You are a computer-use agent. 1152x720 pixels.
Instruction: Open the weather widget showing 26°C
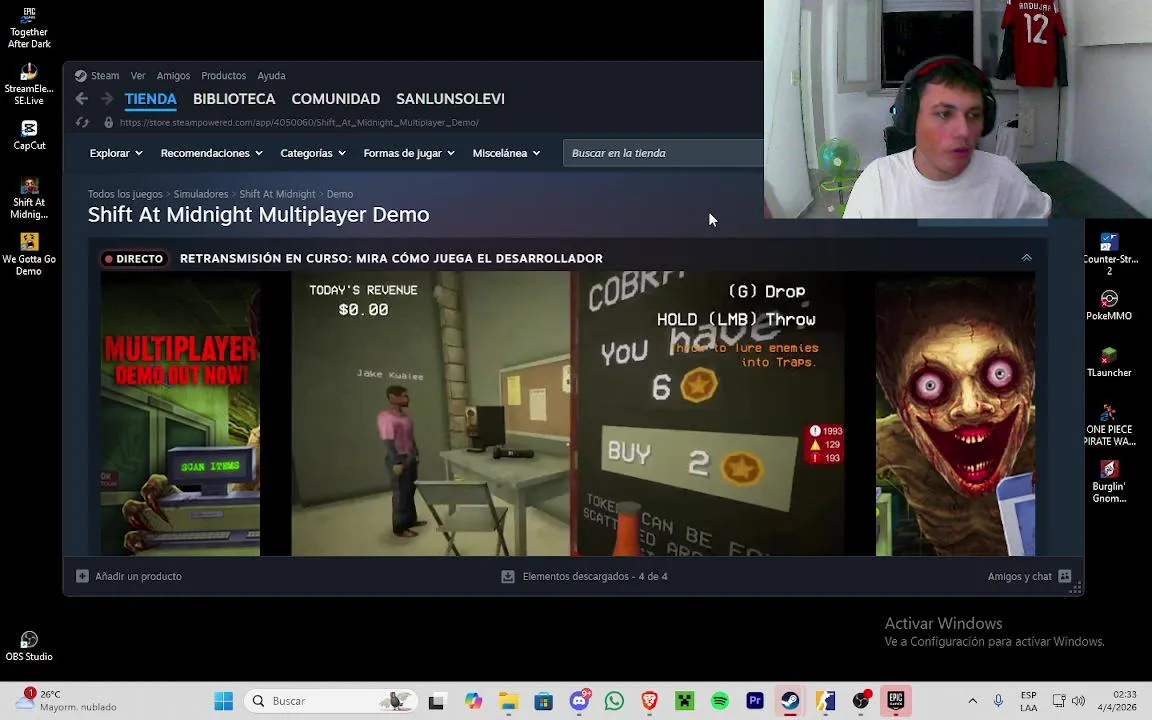pyautogui.click(x=66, y=701)
